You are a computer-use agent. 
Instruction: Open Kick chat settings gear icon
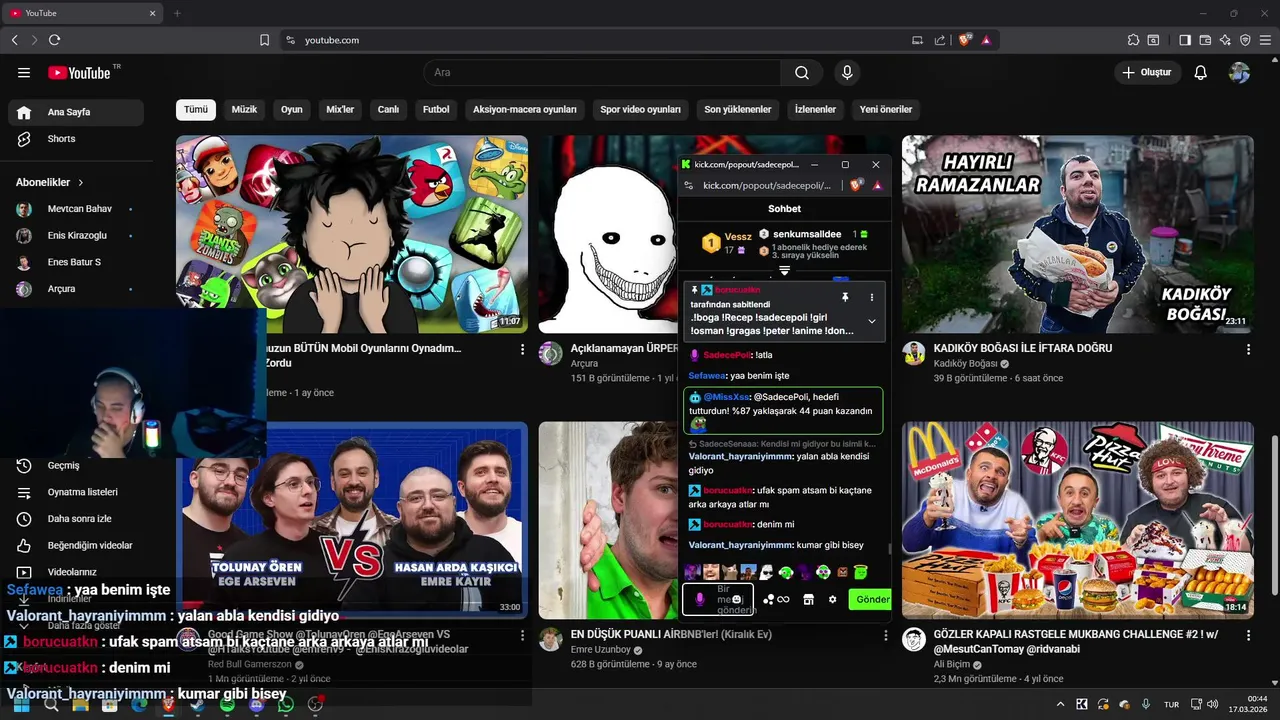pos(832,600)
